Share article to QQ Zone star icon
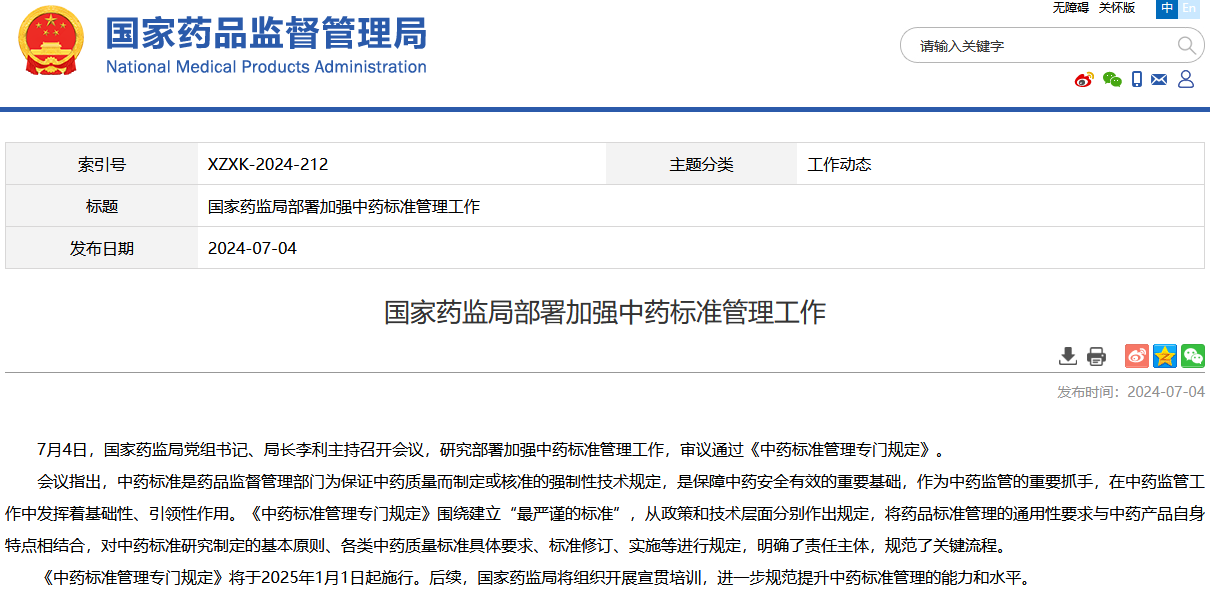This screenshot has width=1210, height=612. click(1165, 356)
